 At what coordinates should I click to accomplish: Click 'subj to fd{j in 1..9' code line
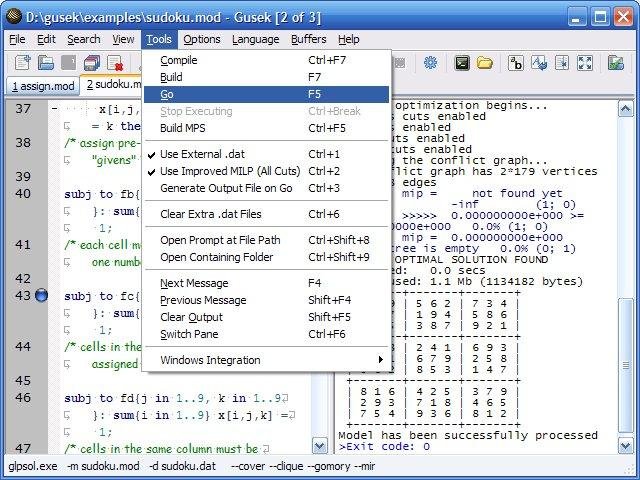(176, 398)
